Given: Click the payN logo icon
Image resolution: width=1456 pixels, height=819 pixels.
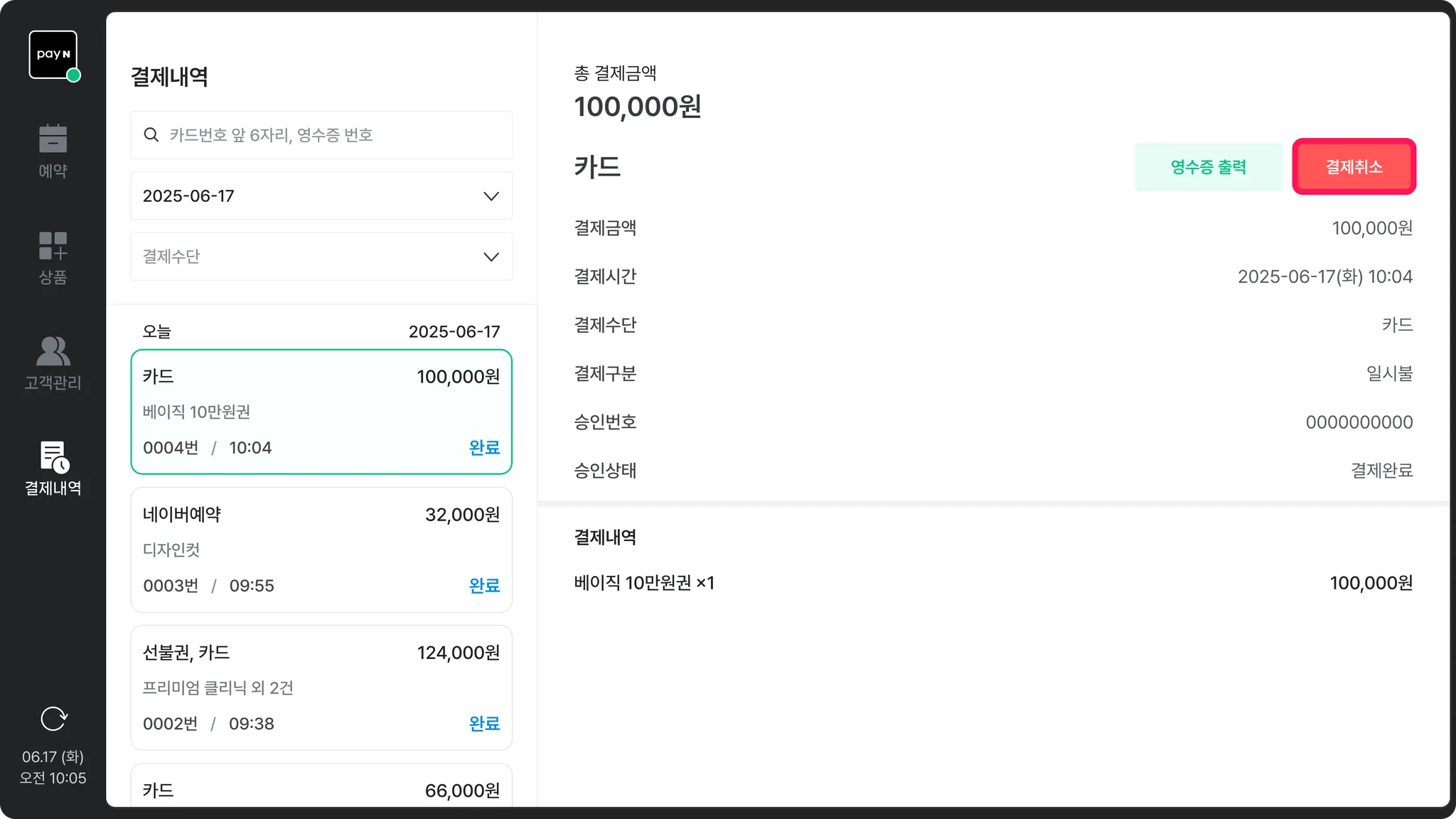Looking at the screenshot, I should pos(53,55).
